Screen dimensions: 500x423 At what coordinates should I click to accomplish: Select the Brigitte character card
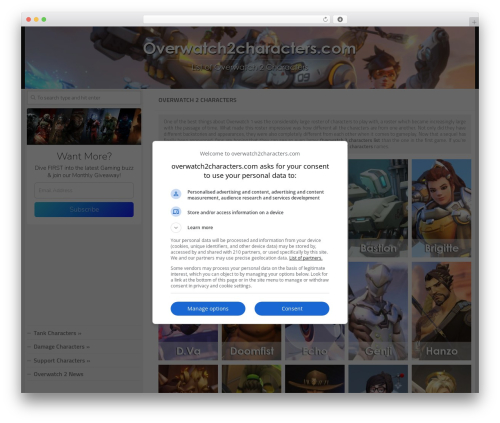click(441, 208)
